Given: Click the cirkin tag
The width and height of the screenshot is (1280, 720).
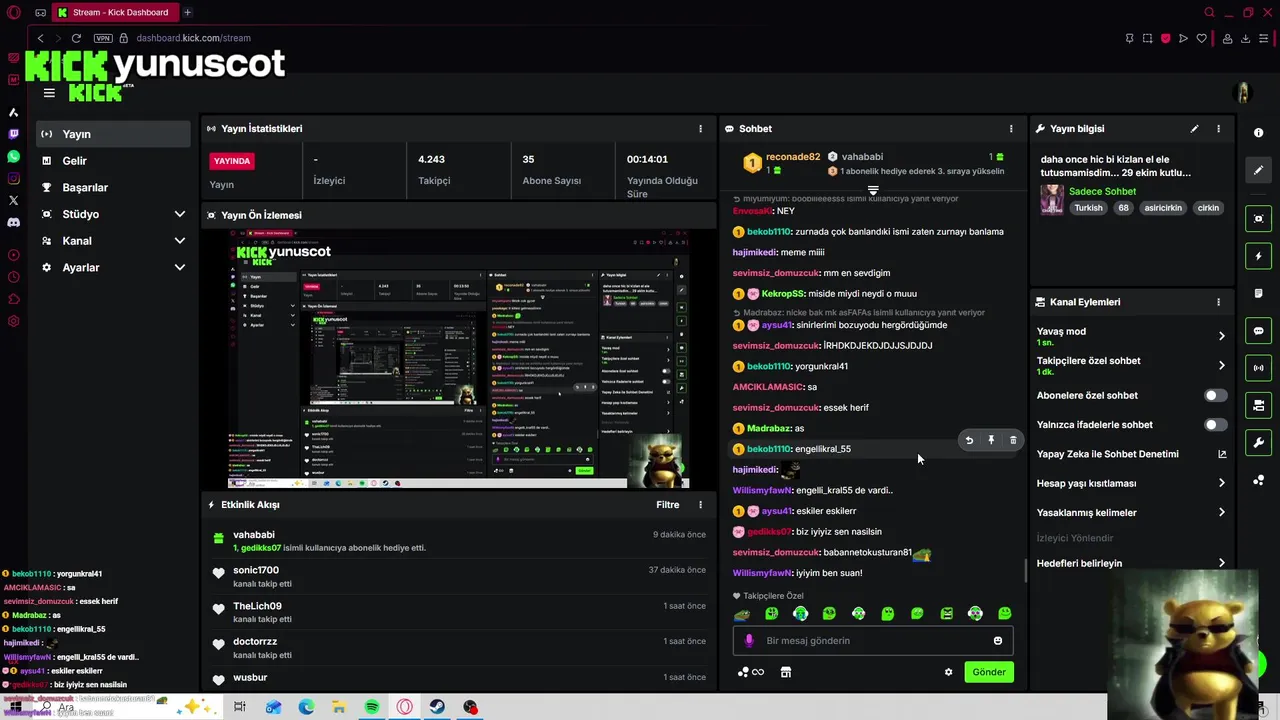Looking at the screenshot, I should pos(1209,208).
